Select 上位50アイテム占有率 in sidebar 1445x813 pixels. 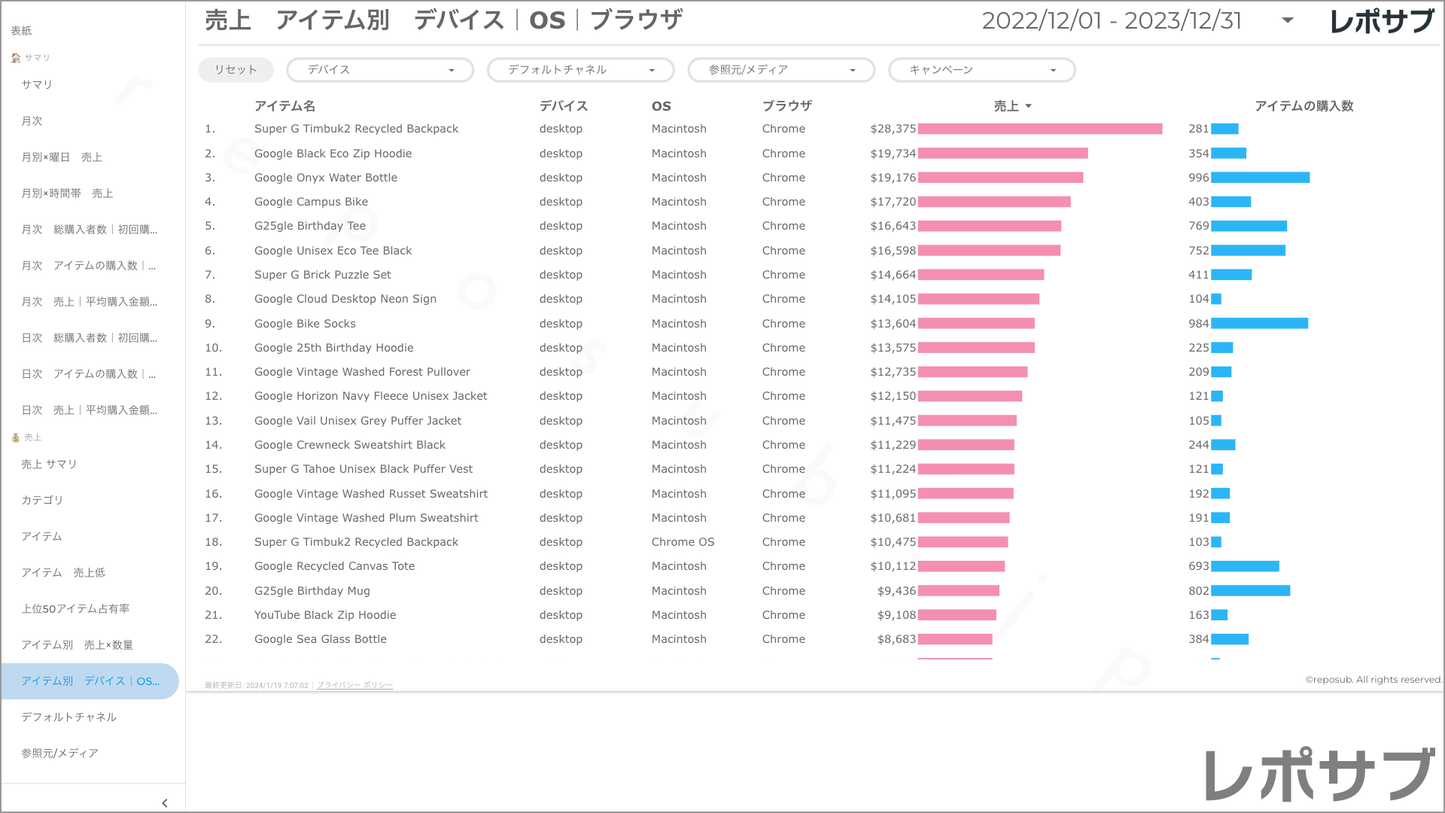pyautogui.click(x=75, y=609)
